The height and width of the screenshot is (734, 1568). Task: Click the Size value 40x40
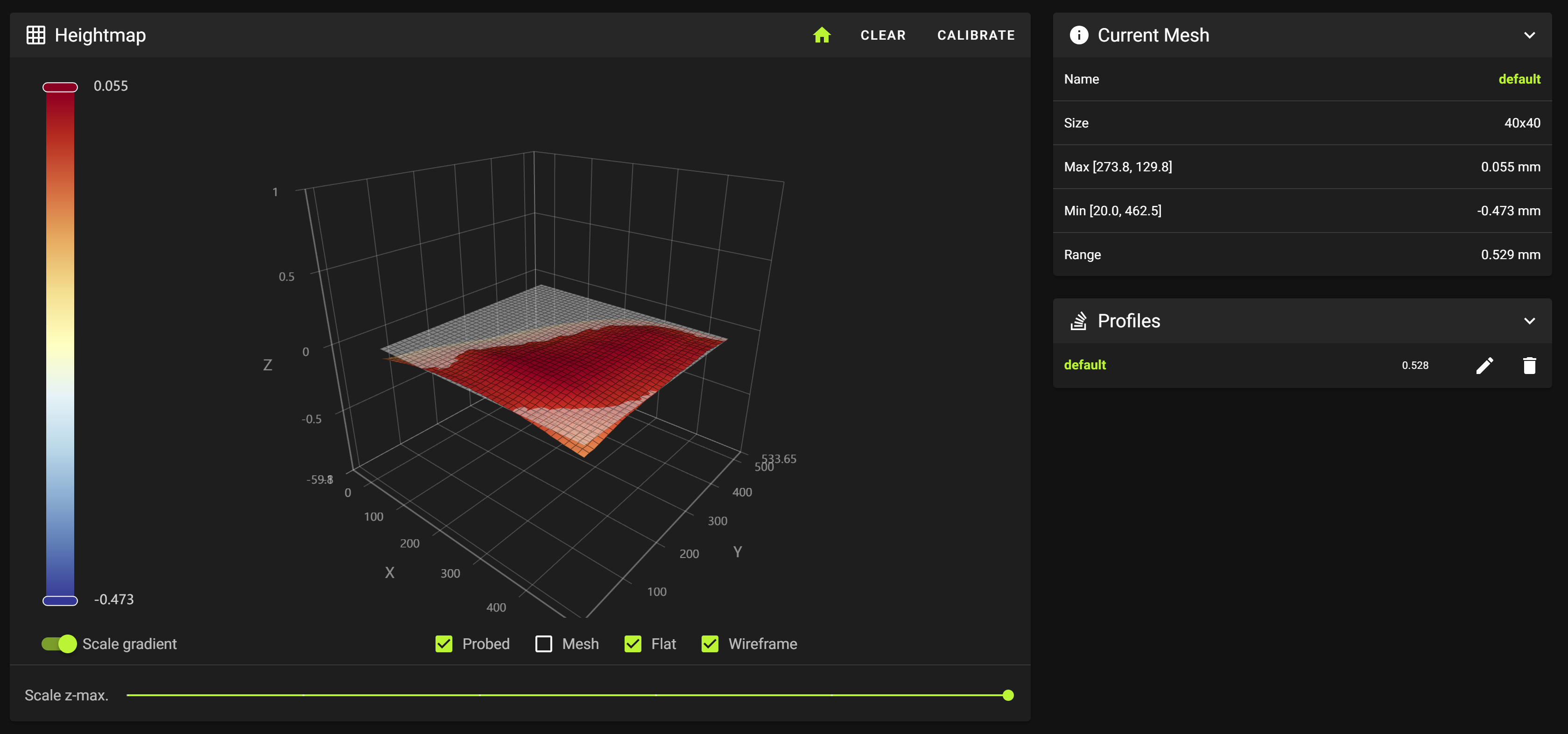(1522, 123)
